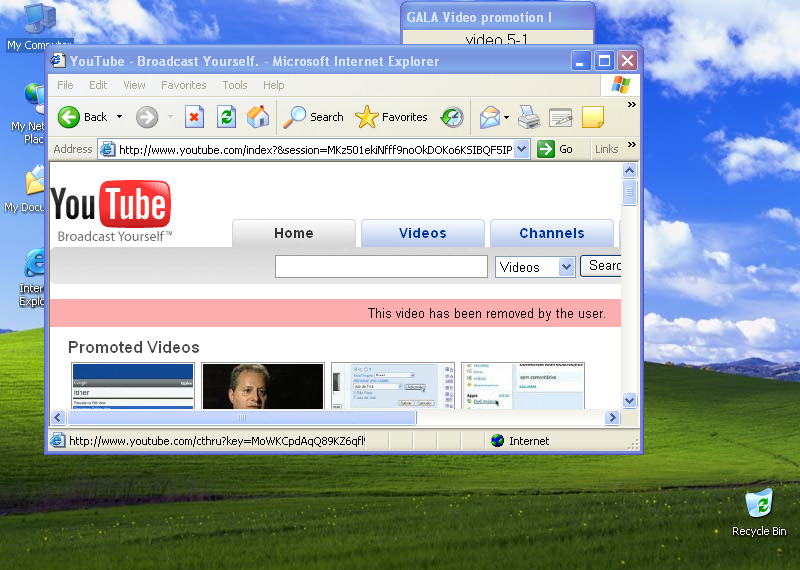
Task: Switch to the Videos tab
Action: pyautogui.click(x=422, y=233)
